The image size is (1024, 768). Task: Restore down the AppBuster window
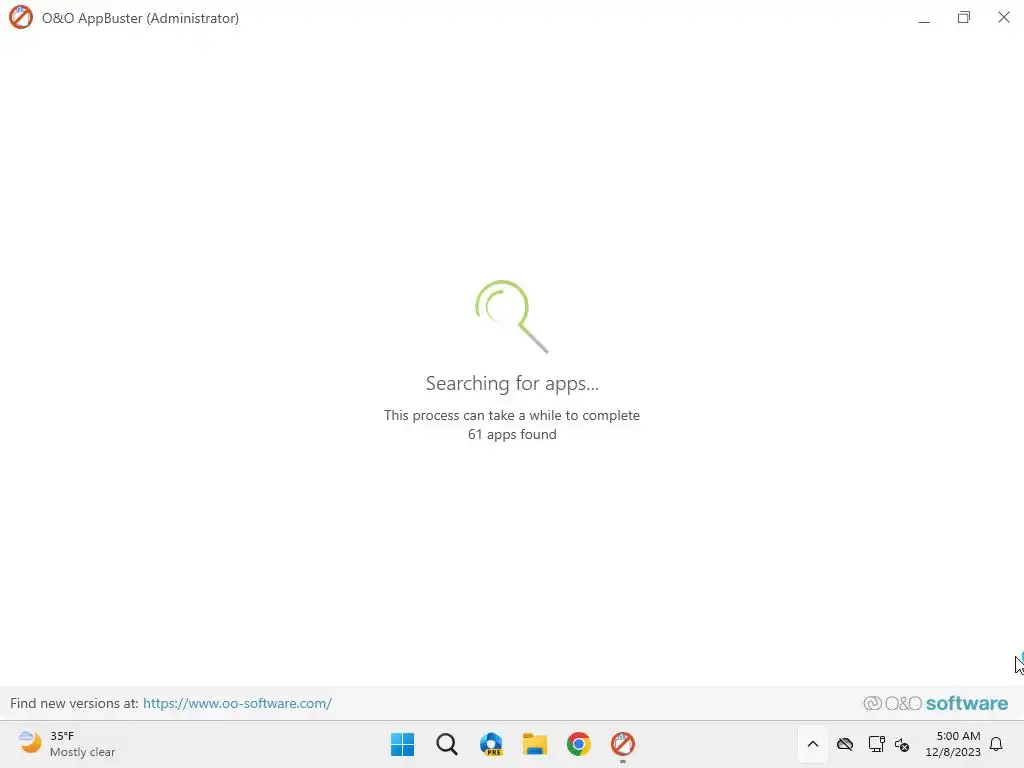point(964,18)
